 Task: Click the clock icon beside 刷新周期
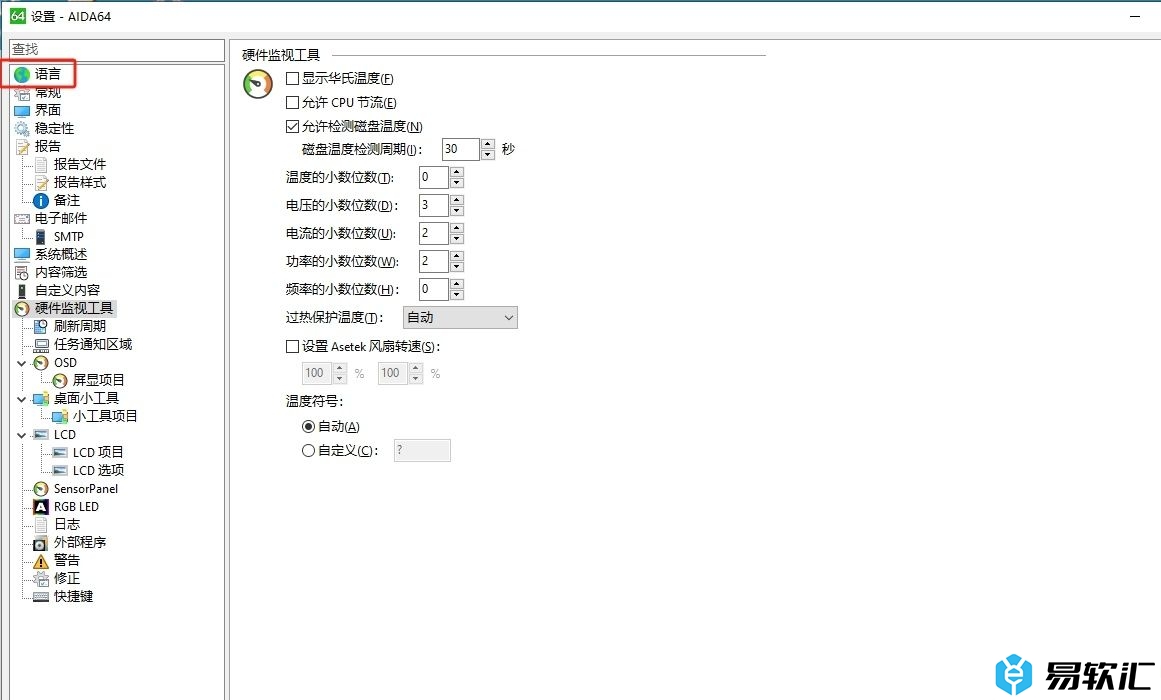pyautogui.click(x=41, y=326)
